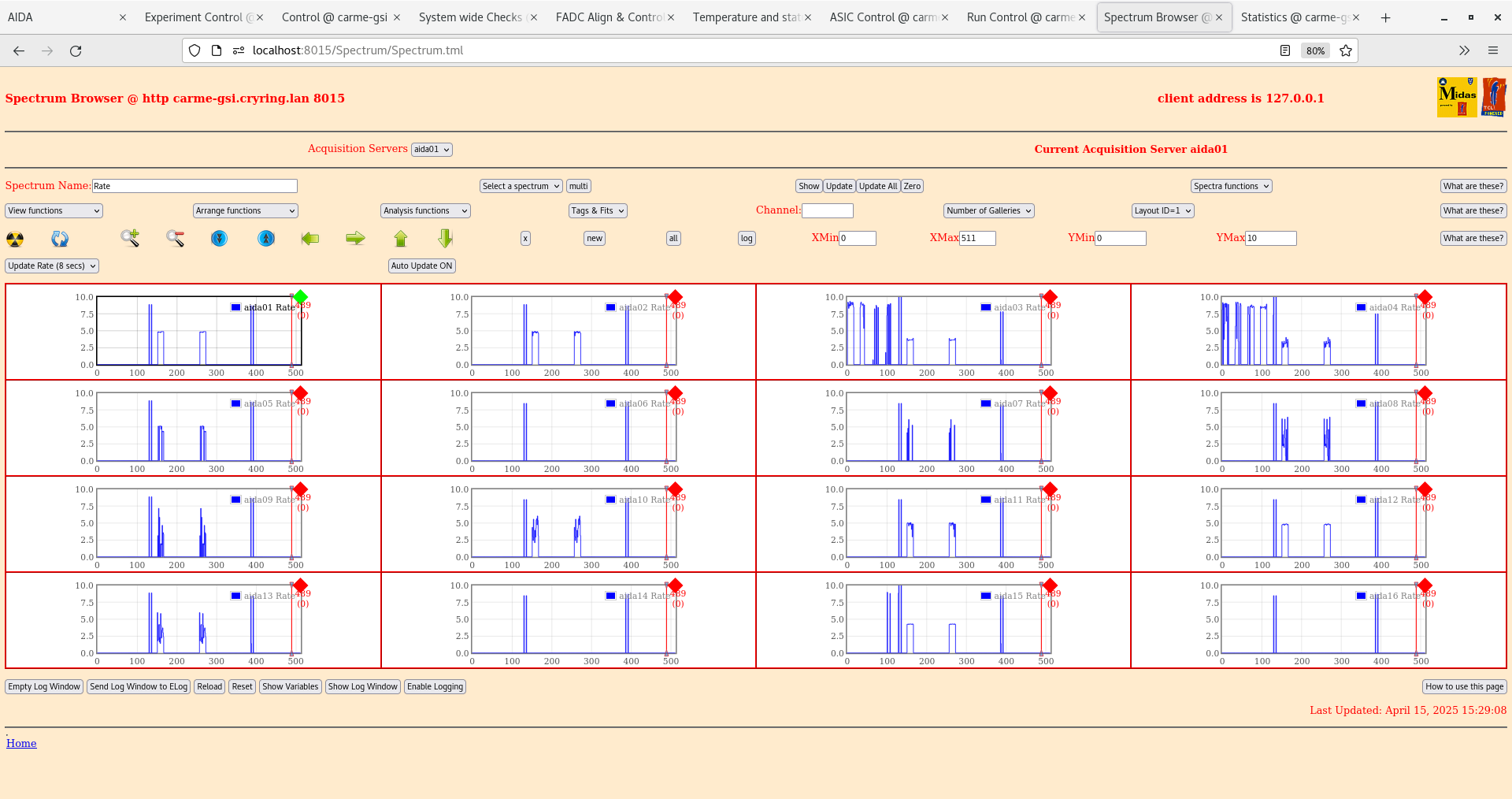The image size is (1512, 799).
Task: Click the green diamond marker on aida01 plot
Action: click(x=300, y=297)
